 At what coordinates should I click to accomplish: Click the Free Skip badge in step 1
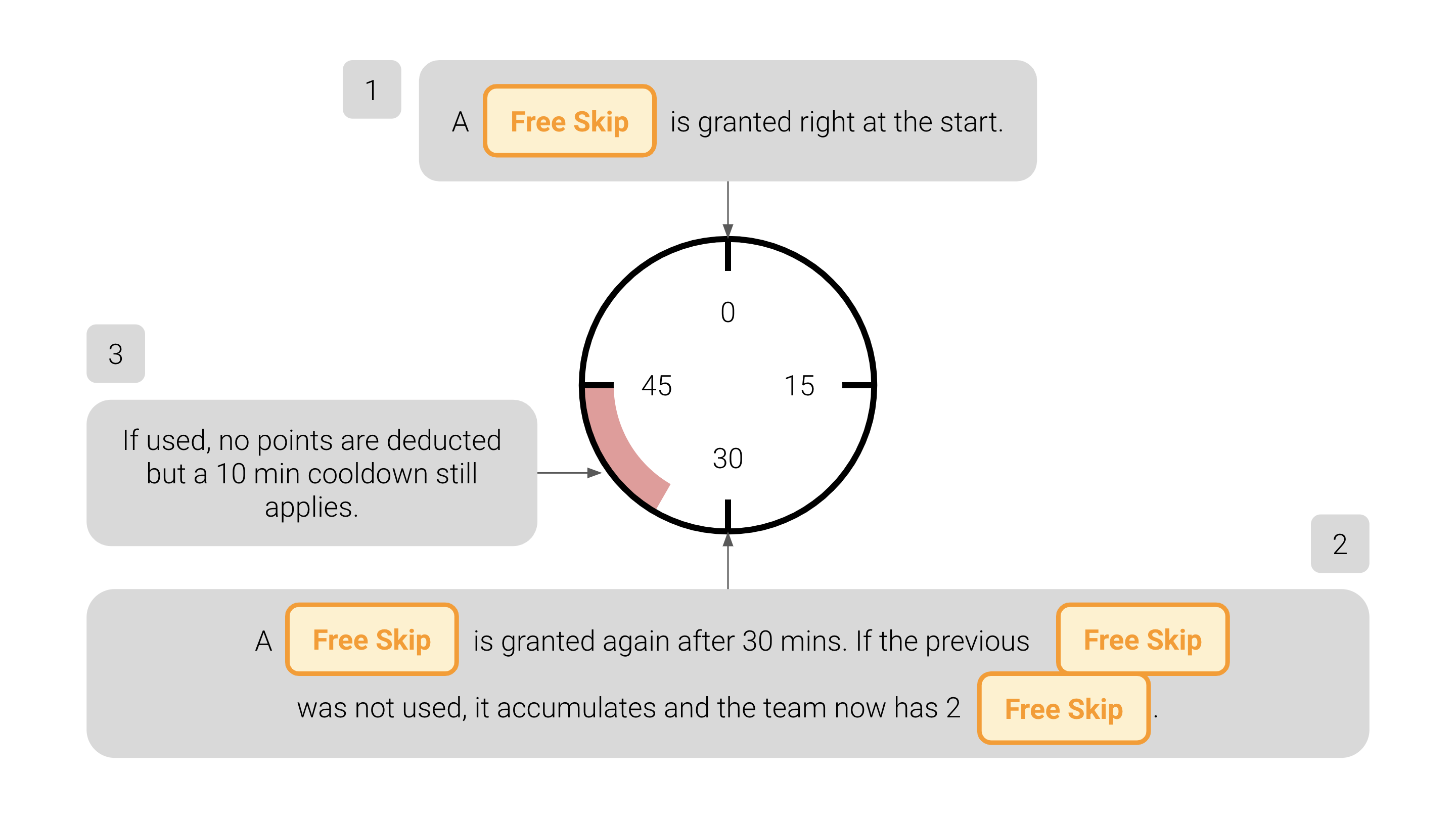pyautogui.click(x=569, y=121)
